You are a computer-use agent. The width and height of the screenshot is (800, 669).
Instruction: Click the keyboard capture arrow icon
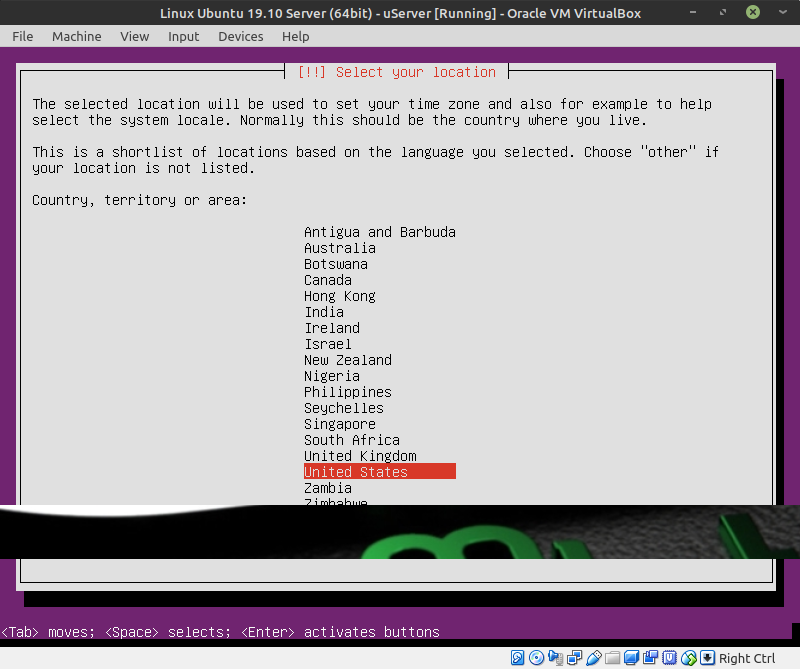[707, 658]
